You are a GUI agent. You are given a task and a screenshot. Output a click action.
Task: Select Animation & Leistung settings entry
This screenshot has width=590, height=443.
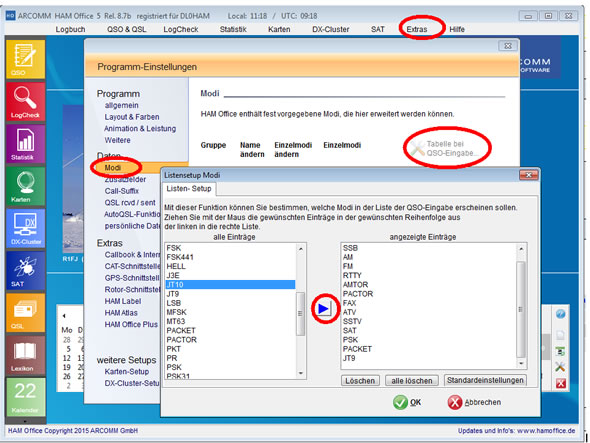pos(140,129)
